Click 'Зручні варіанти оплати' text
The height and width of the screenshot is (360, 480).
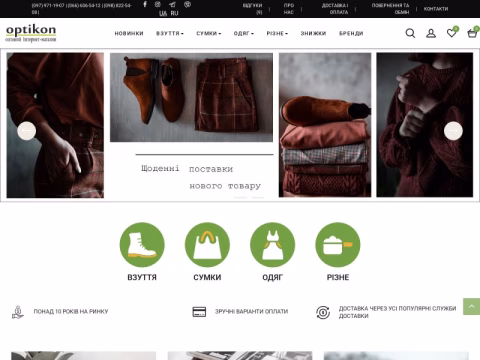click(251, 312)
